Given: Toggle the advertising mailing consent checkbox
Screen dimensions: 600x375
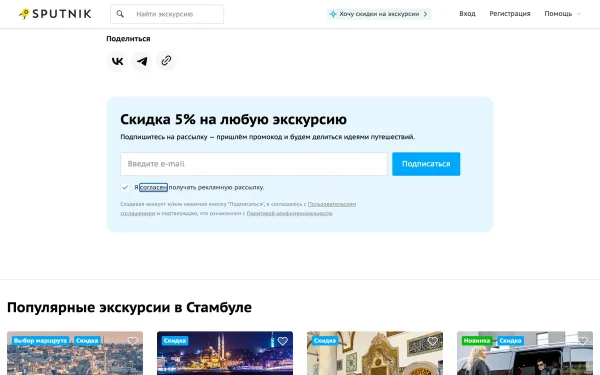Looking at the screenshot, I should pyautogui.click(x=125, y=188).
